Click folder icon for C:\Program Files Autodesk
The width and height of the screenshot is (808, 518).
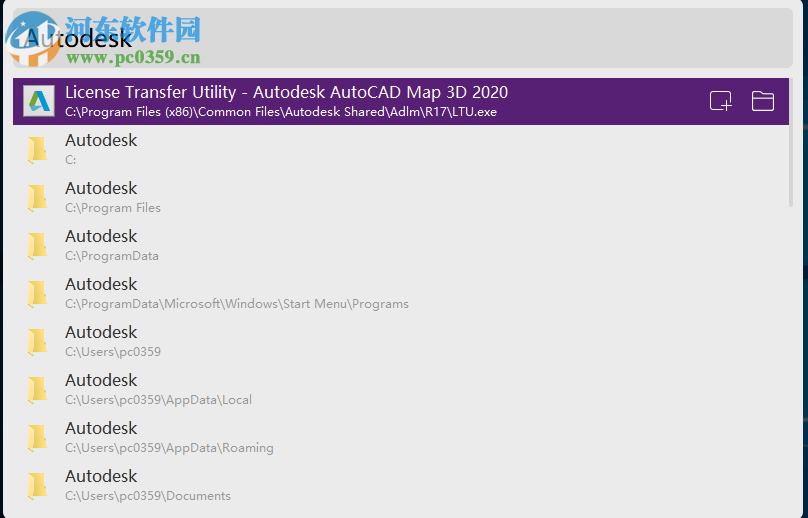coord(38,197)
